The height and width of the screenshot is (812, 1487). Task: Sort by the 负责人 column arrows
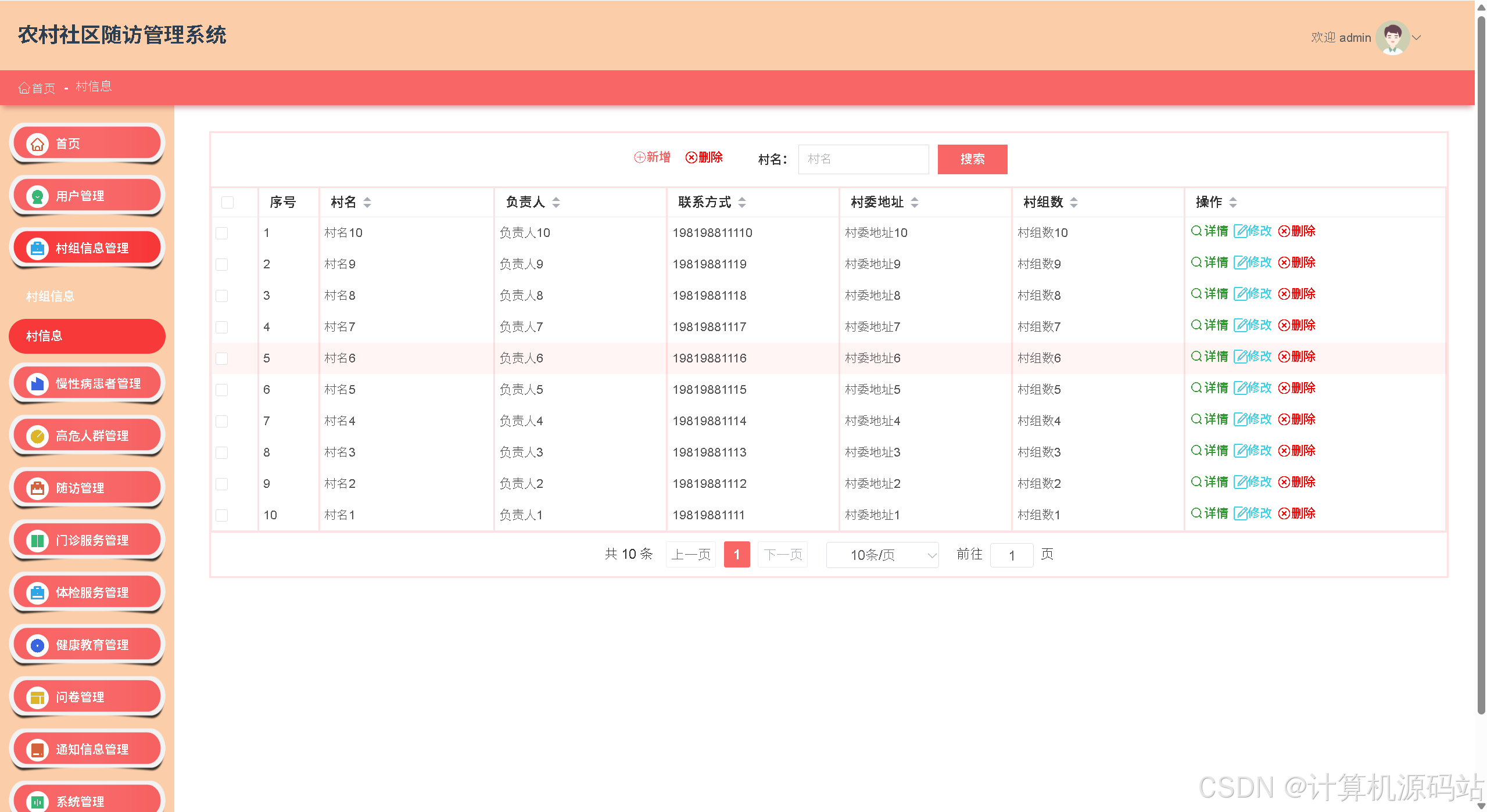tap(556, 202)
